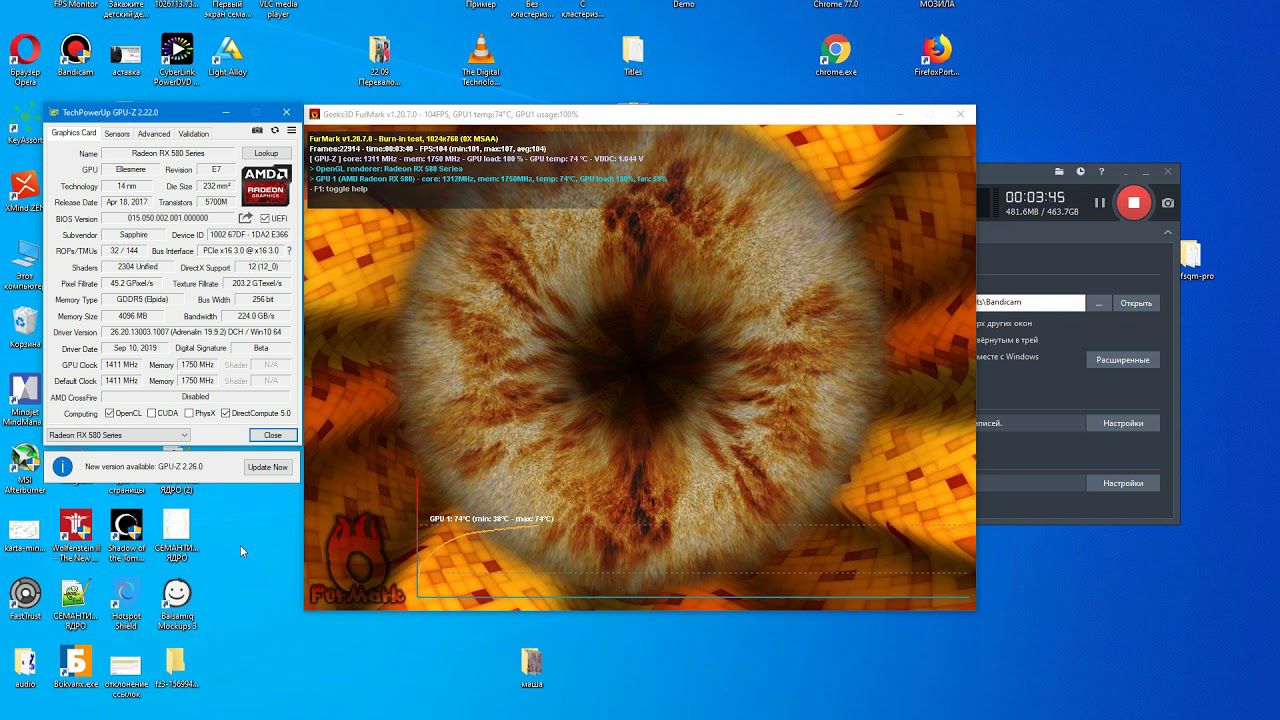Select XMind ZEN desktop icon
This screenshot has width=1280, height=720.
pos(24,192)
